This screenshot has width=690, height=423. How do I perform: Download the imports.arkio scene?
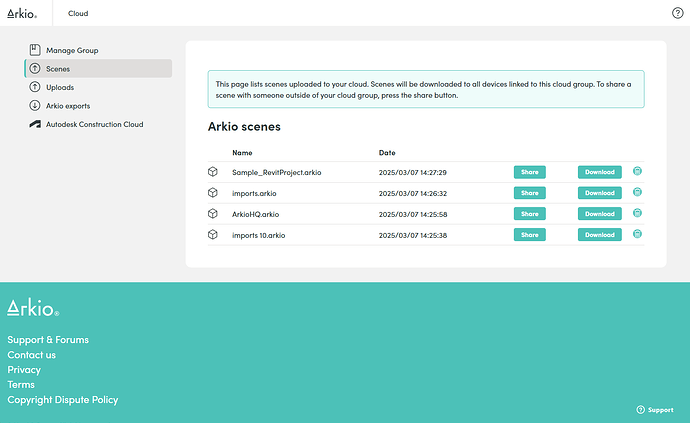point(600,193)
